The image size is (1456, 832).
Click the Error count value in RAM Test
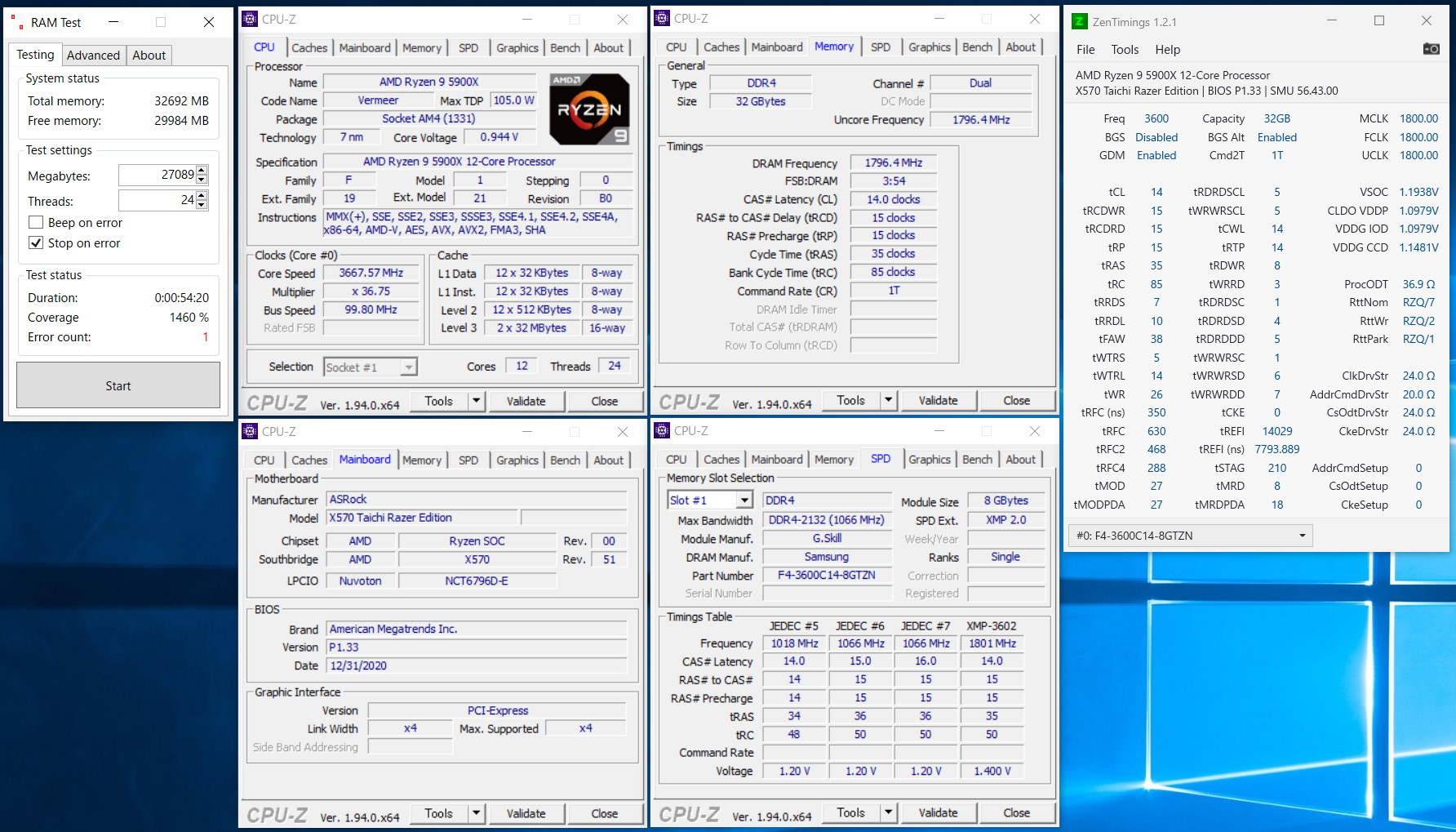(205, 336)
